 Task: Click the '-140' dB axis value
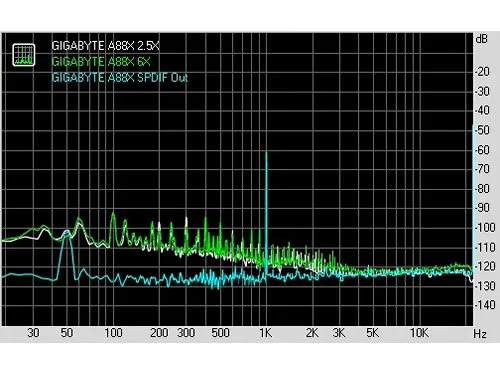[485, 304]
